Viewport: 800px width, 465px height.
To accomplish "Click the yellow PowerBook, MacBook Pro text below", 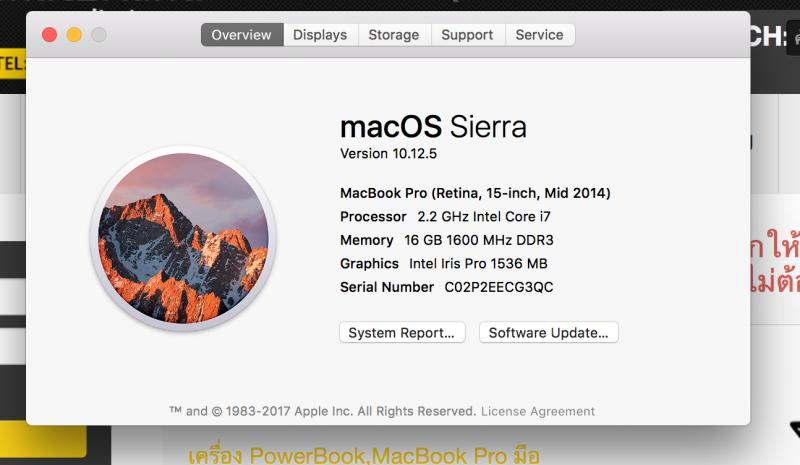I will coord(364,454).
